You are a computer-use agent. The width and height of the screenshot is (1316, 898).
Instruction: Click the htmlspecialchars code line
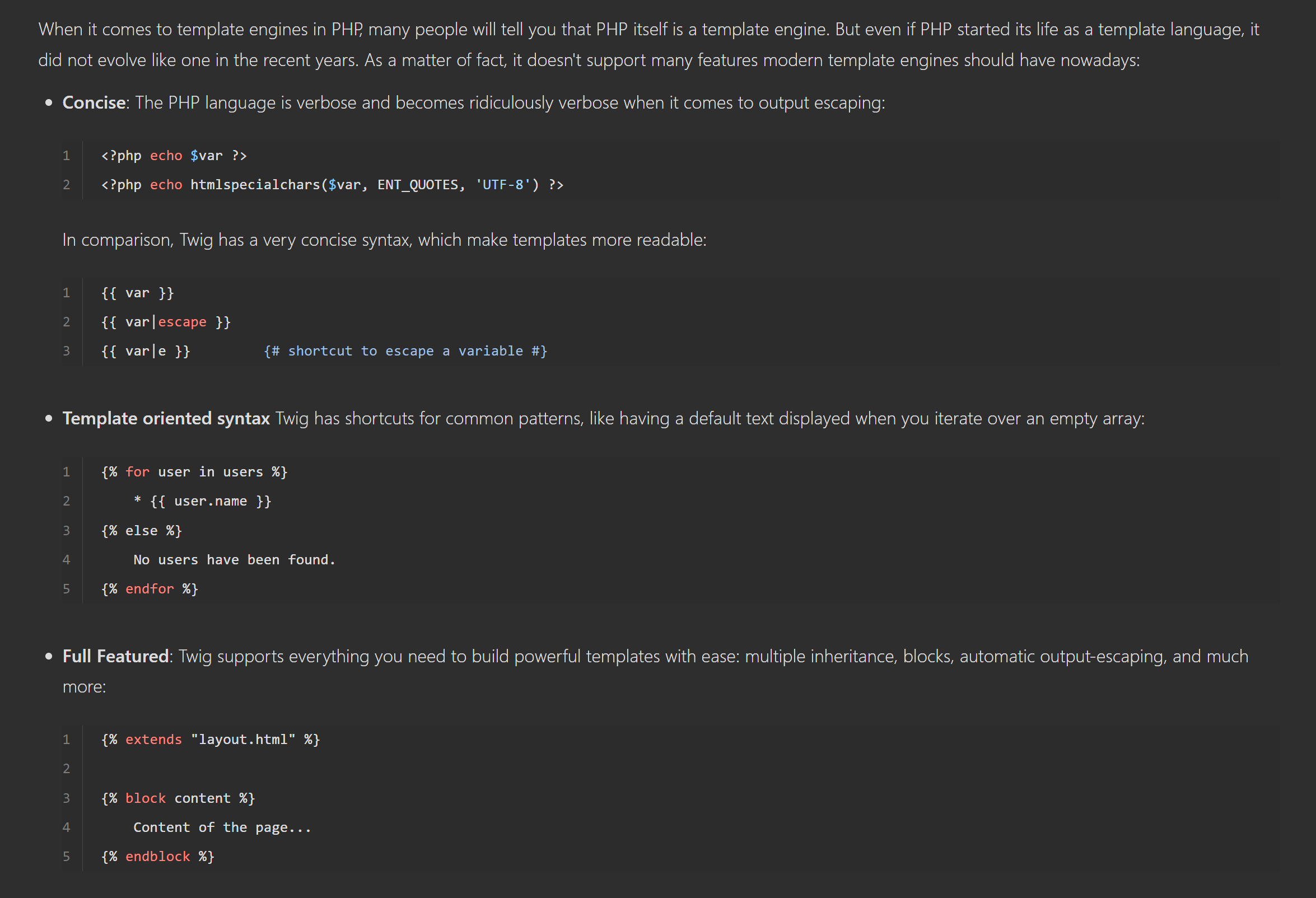[x=333, y=185]
